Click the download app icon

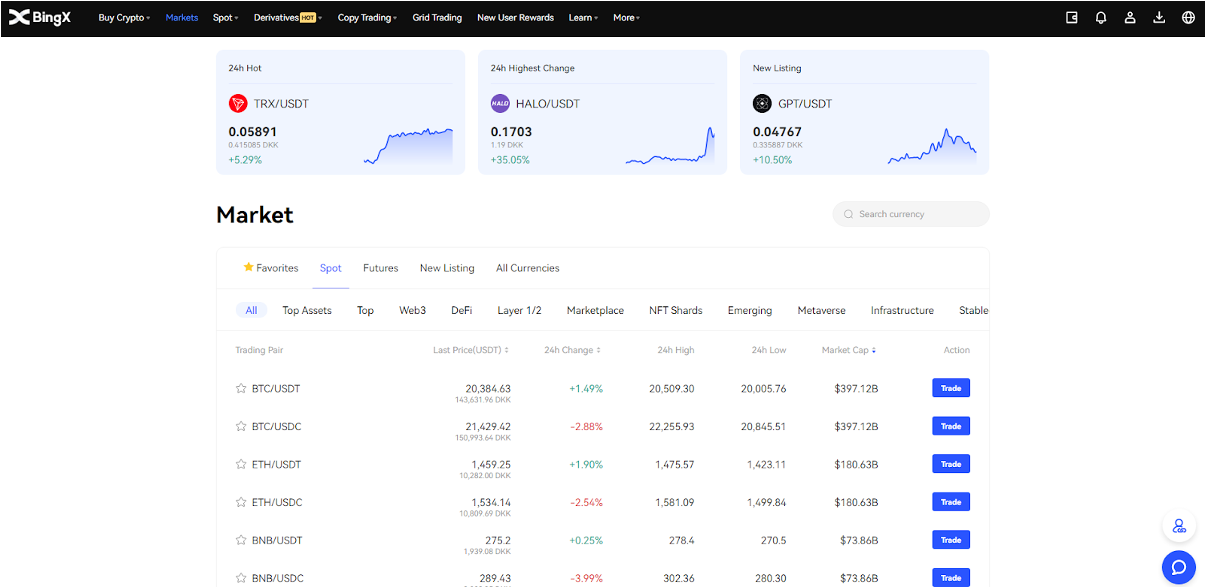click(x=1159, y=17)
